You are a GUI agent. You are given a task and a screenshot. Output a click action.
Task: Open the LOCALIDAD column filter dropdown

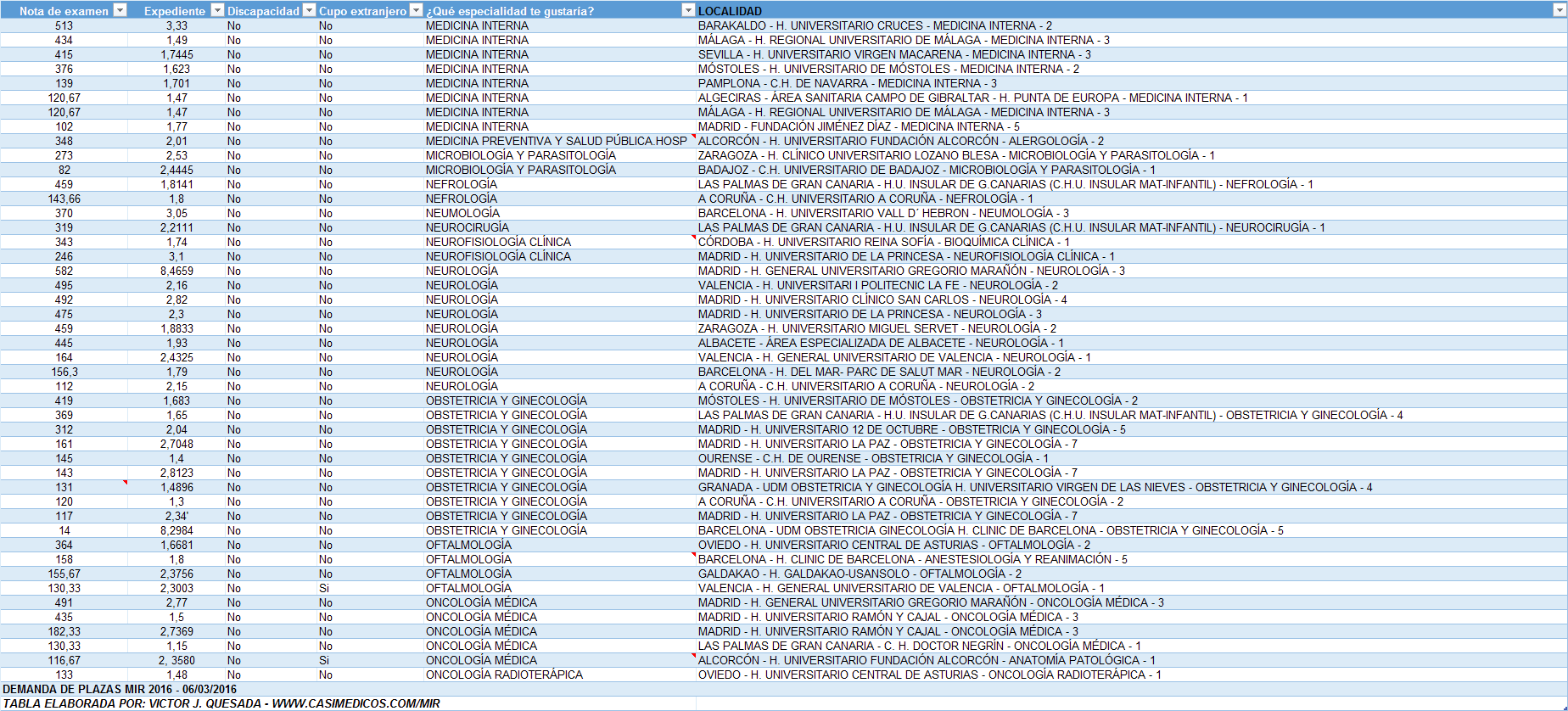click(x=1560, y=10)
